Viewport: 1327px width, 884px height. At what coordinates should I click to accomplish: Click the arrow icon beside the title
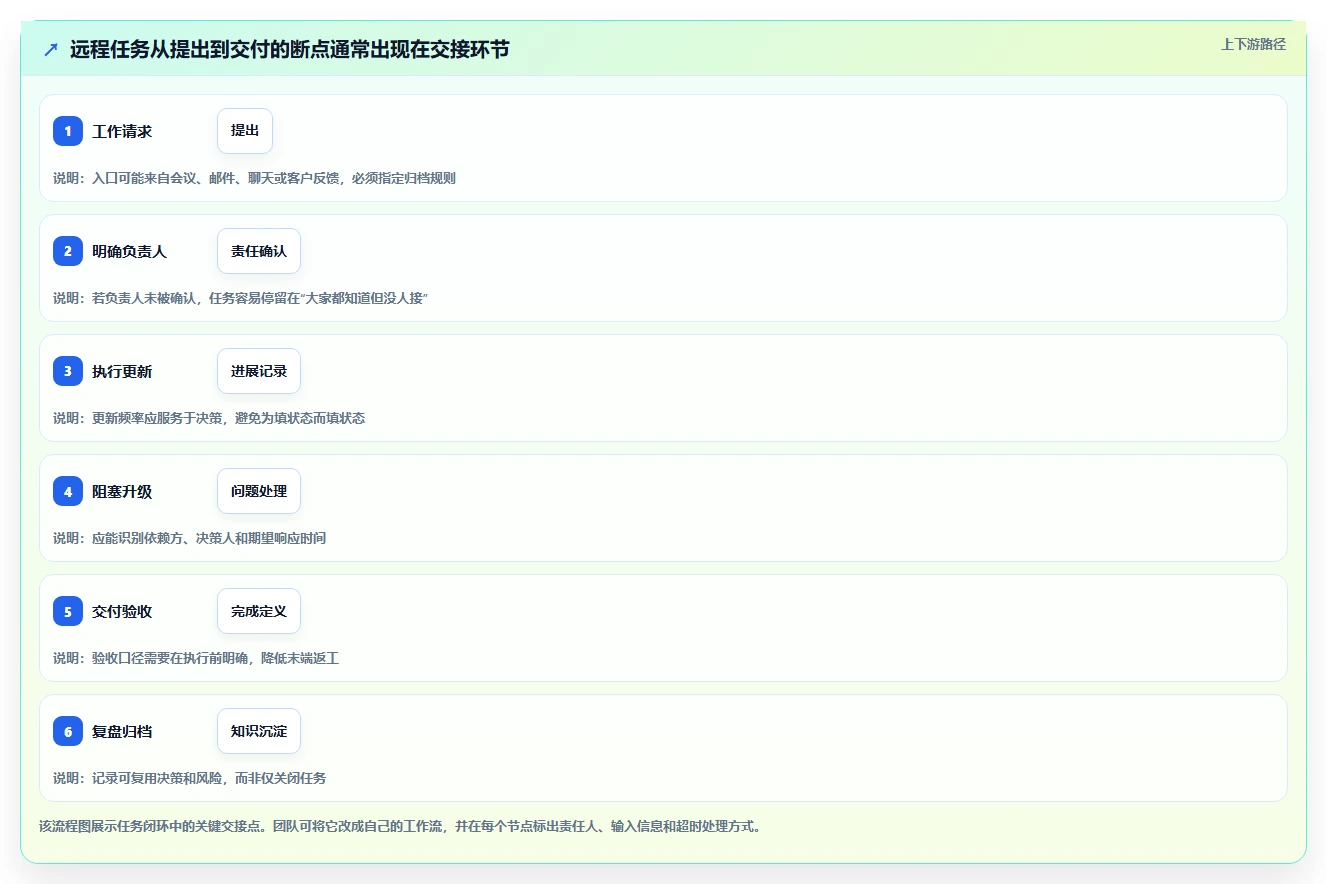point(51,49)
